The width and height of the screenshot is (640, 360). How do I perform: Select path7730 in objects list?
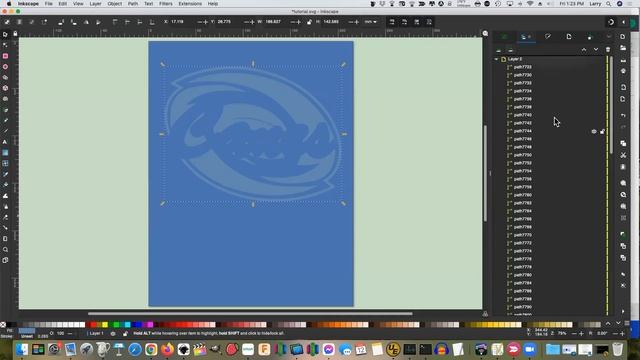tap(522, 75)
